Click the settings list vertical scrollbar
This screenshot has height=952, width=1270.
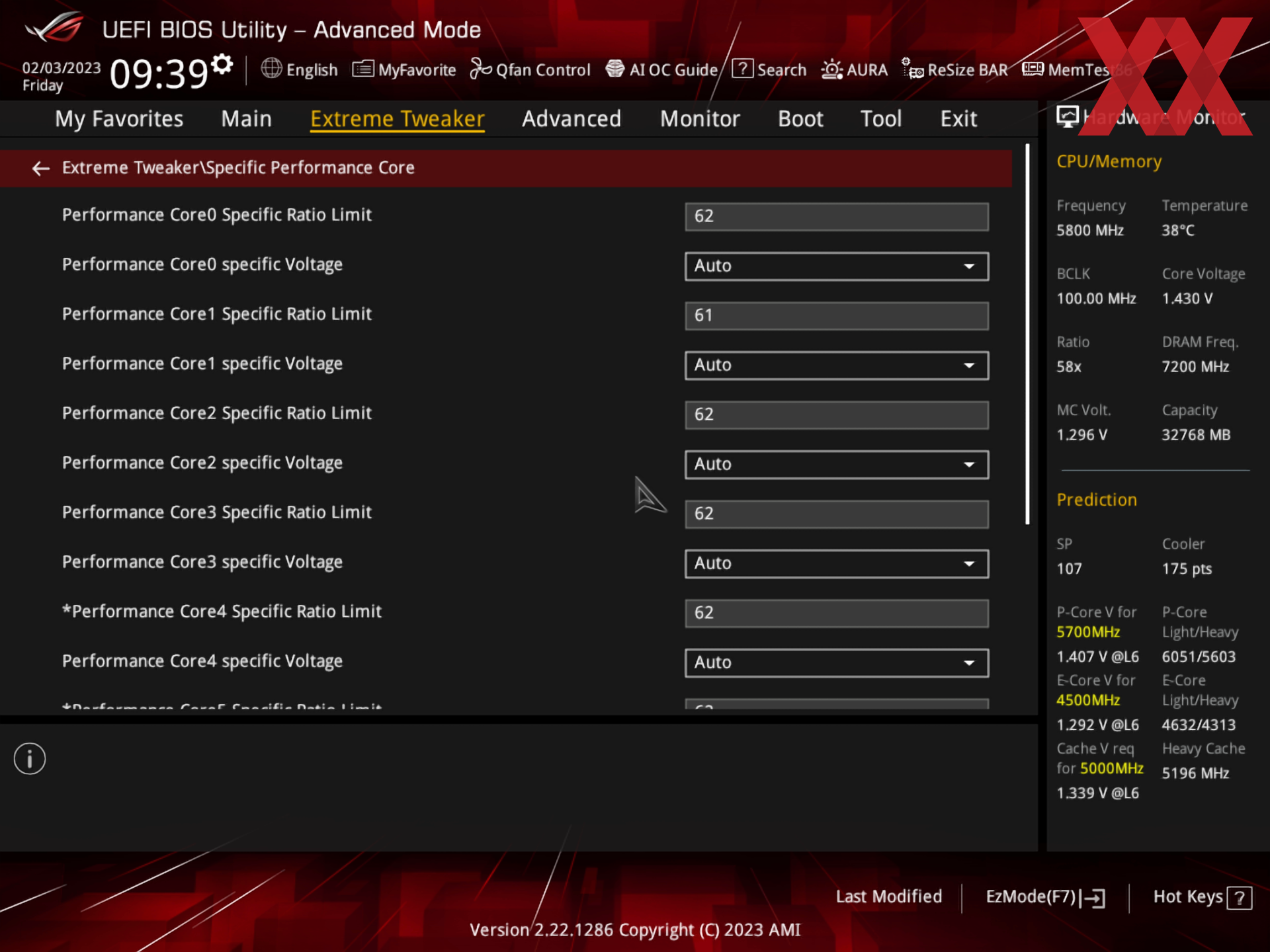tap(1027, 334)
